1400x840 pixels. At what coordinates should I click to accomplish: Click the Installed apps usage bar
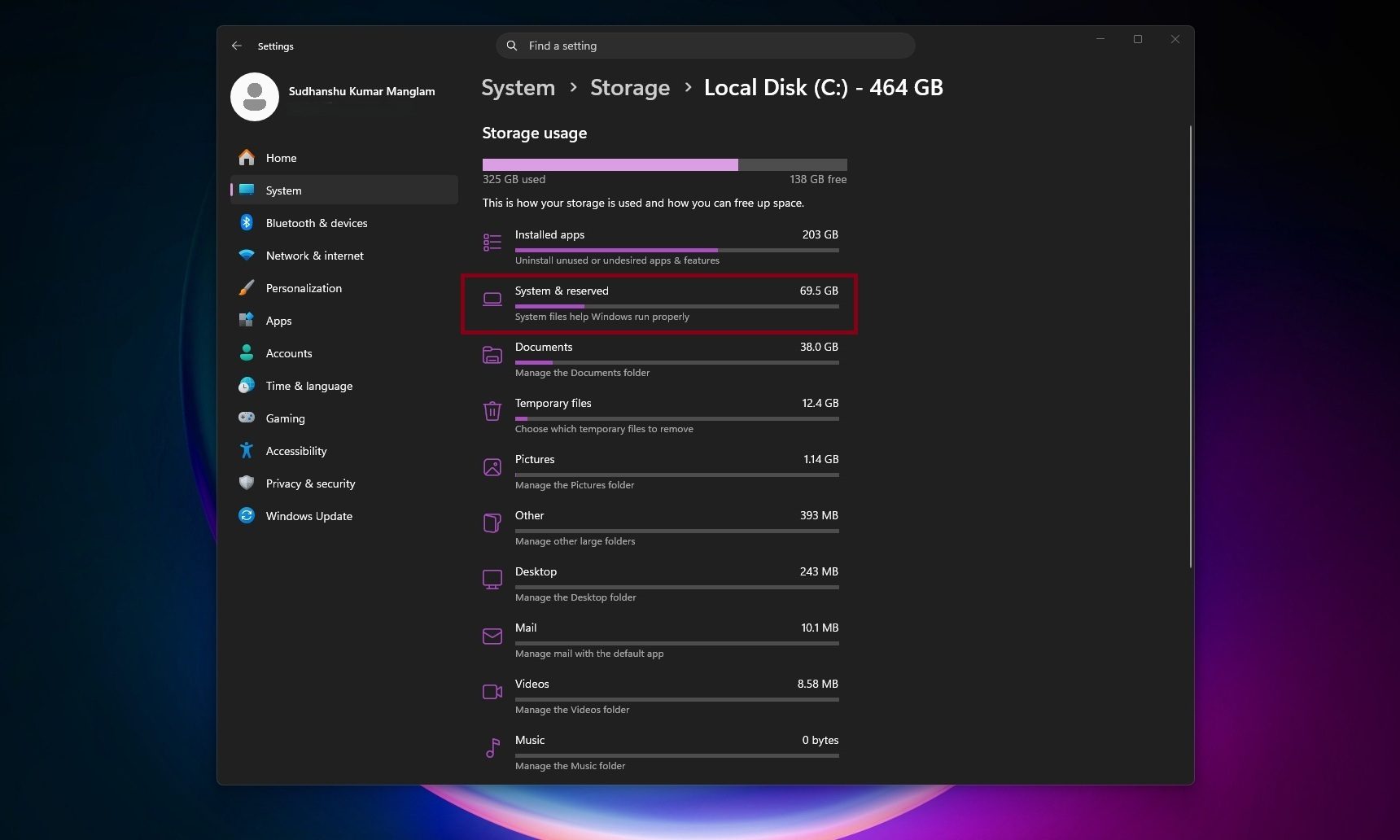pos(676,250)
